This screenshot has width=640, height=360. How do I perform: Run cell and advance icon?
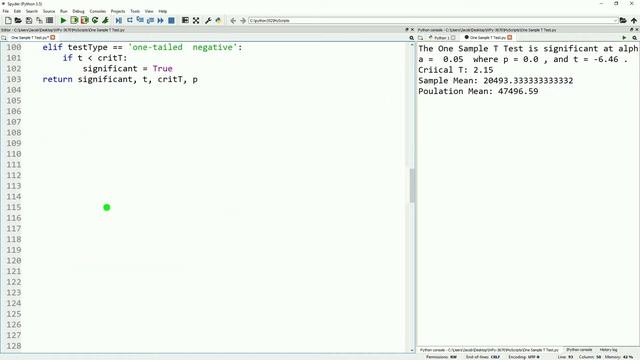(x=84, y=20)
